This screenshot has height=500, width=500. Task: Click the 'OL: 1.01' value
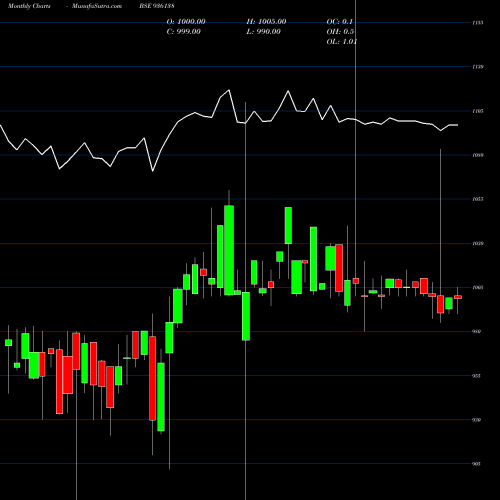342,42
